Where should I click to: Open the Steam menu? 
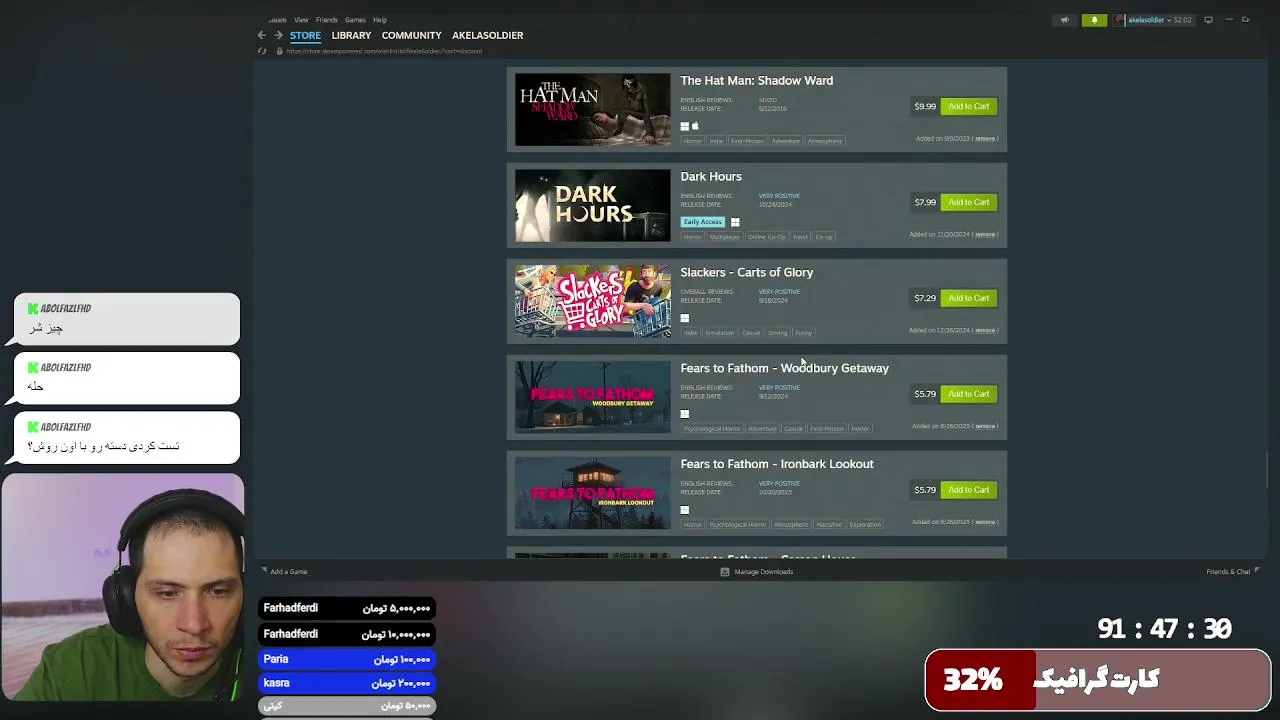click(277, 20)
